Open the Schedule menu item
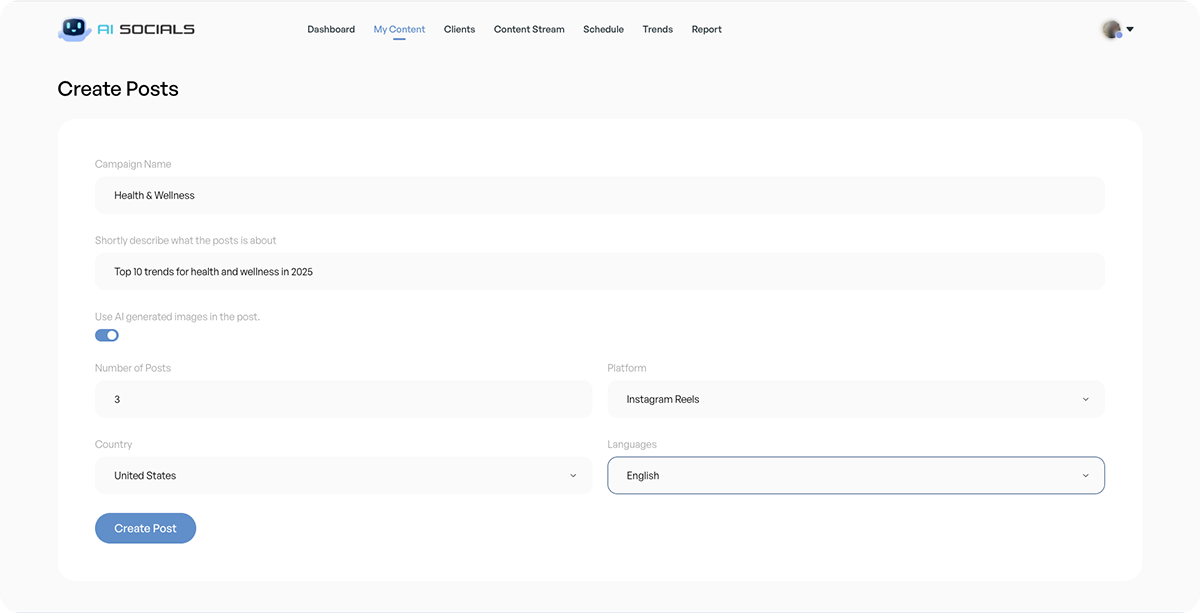 603,30
